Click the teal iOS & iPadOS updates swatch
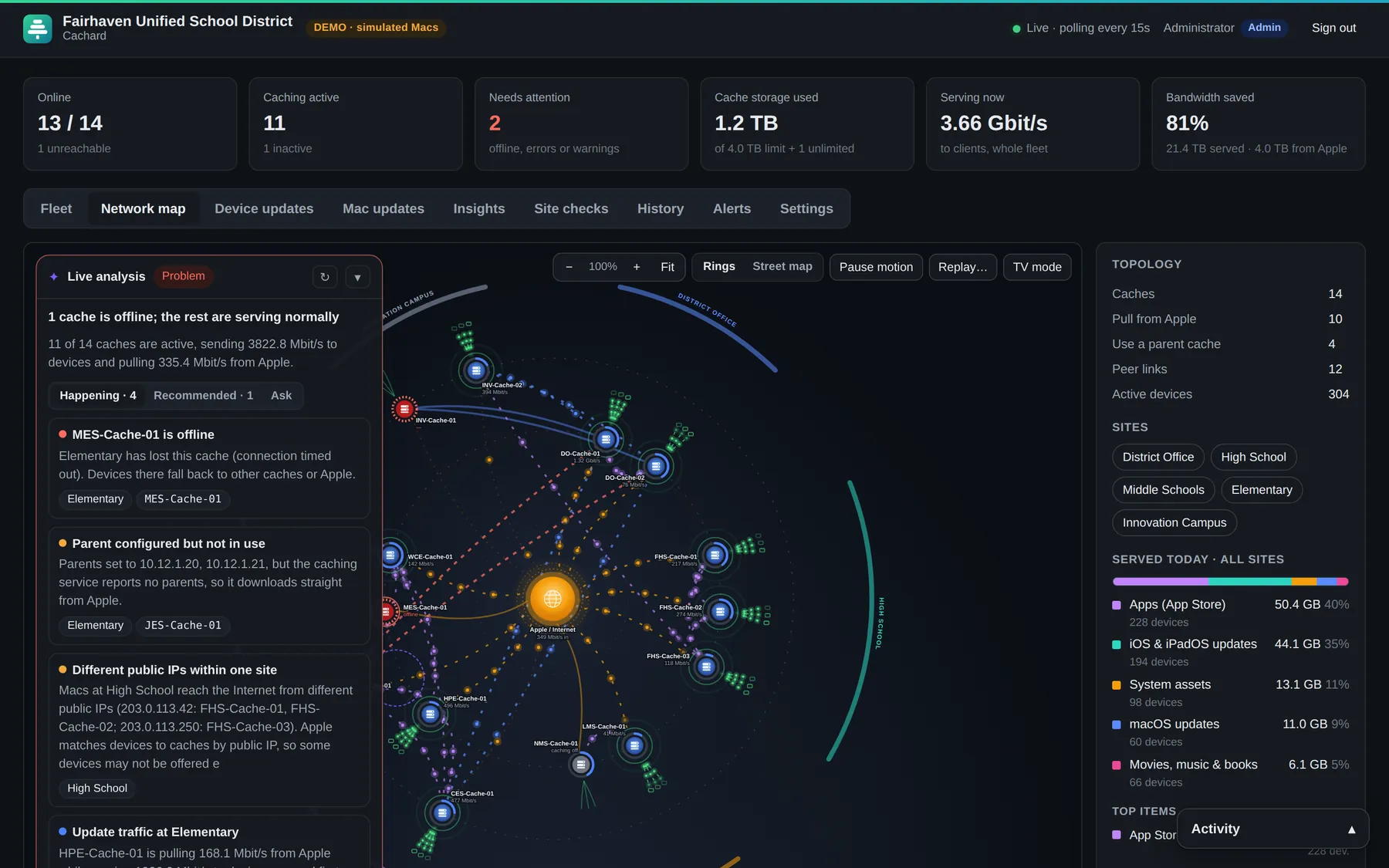The image size is (1389, 868). tap(1117, 645)
